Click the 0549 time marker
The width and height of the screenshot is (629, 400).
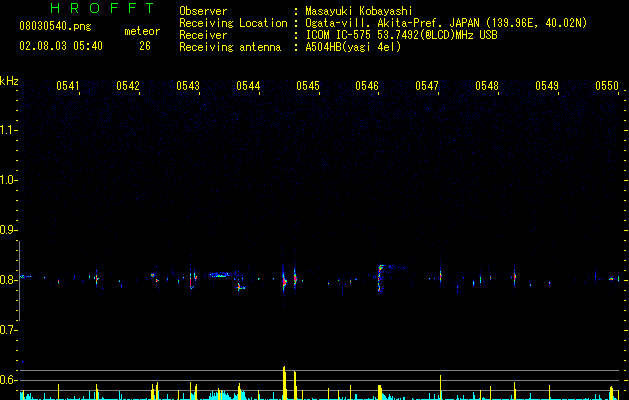pyautogui.click(x=547, y=86)
